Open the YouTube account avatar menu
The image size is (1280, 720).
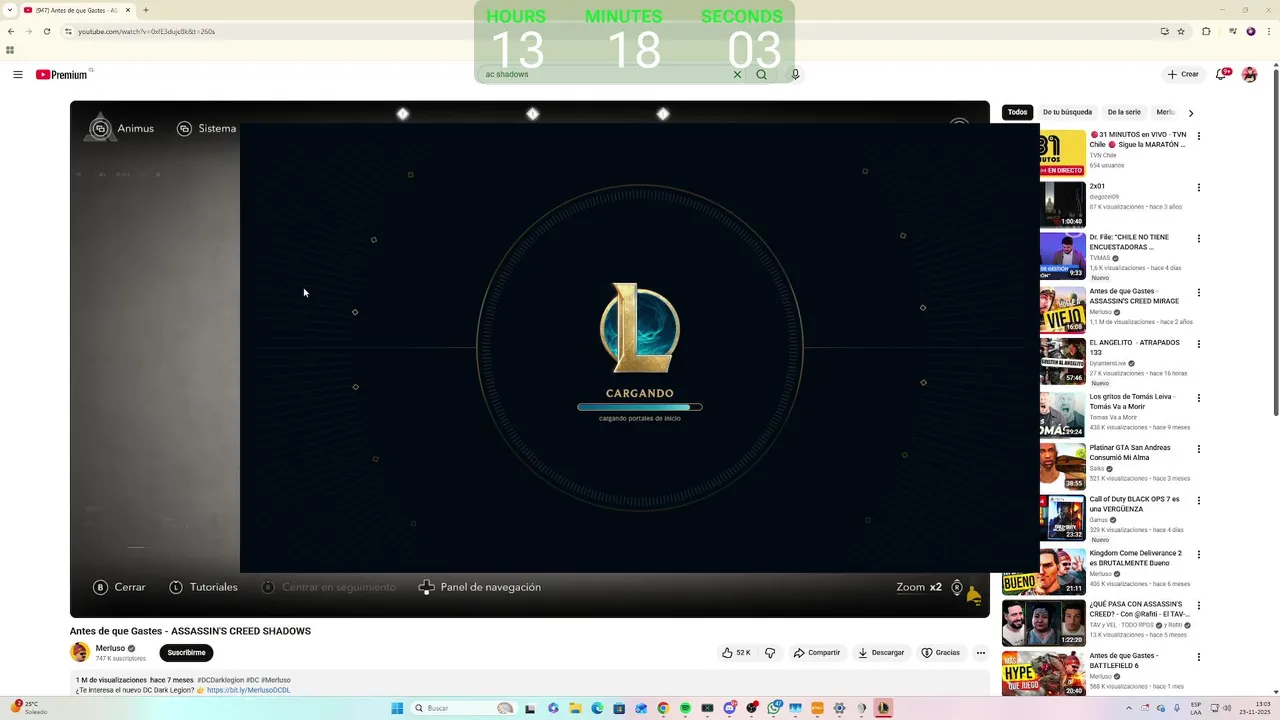pyautogui.click(x=1249, y=74)
